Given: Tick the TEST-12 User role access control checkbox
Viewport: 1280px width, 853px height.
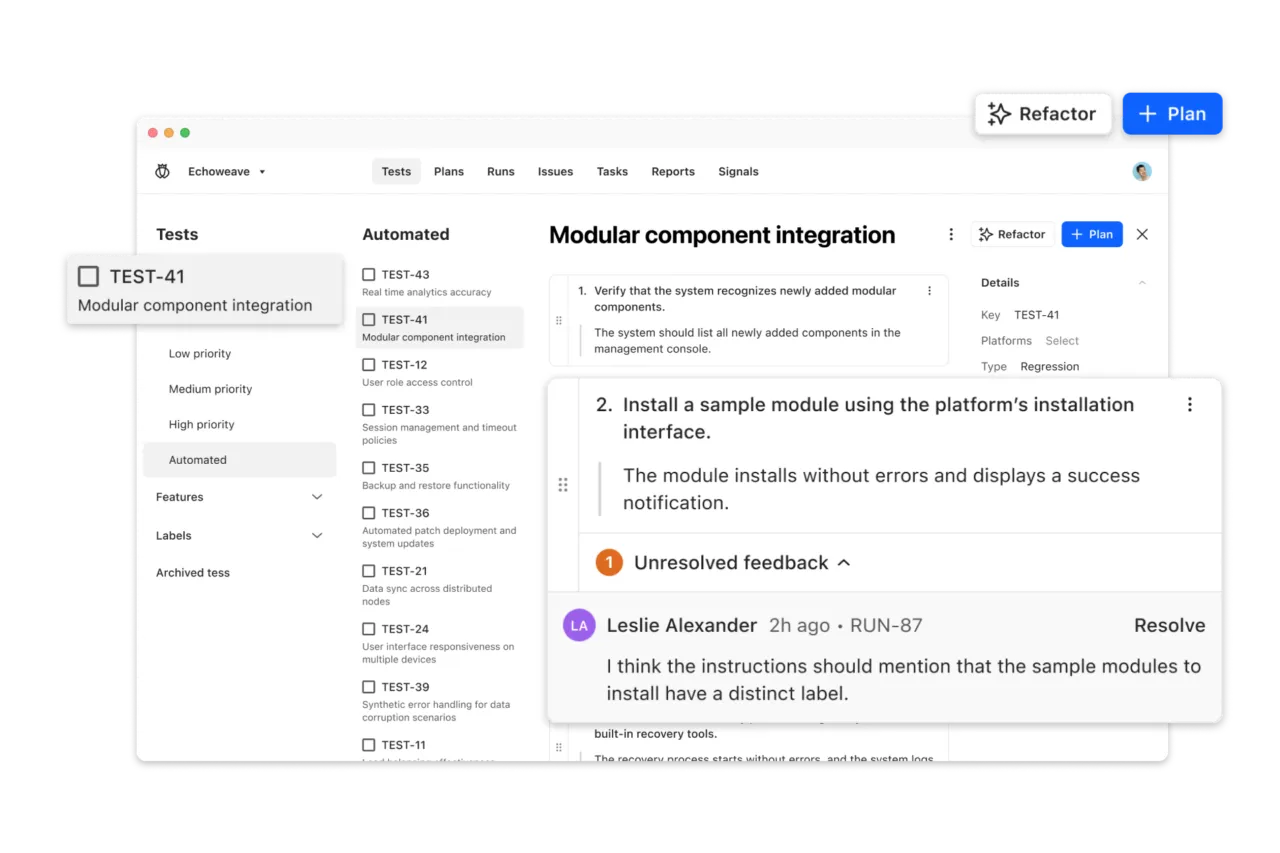Looking at the screenshot, I should (x=368, y=364).
